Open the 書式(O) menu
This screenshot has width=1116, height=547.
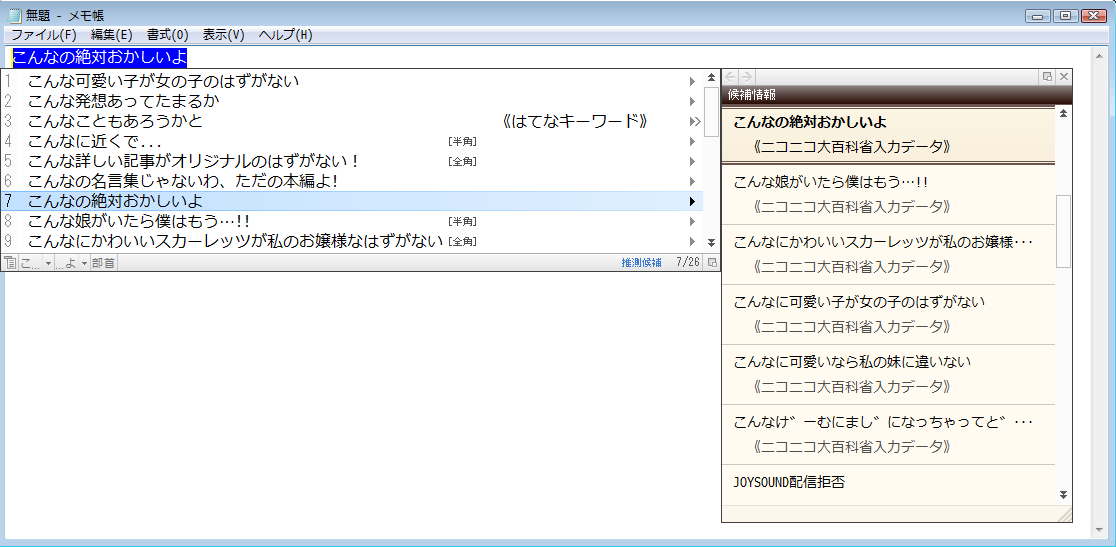[167, 35]
